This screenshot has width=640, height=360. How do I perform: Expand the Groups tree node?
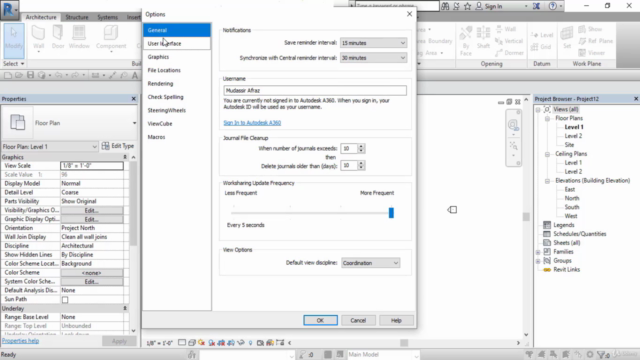tap(538, 261)
